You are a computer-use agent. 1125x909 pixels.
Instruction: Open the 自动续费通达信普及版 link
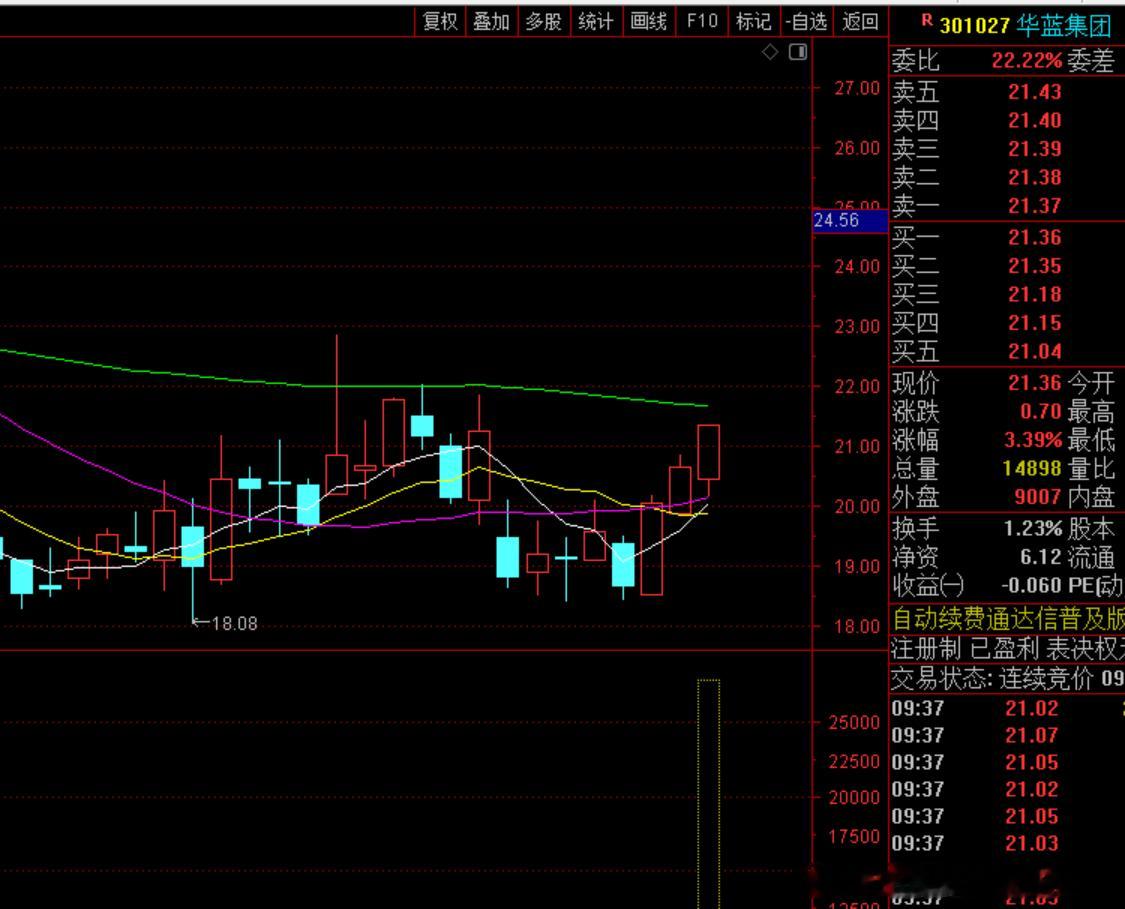click(x=1007, y=618)
